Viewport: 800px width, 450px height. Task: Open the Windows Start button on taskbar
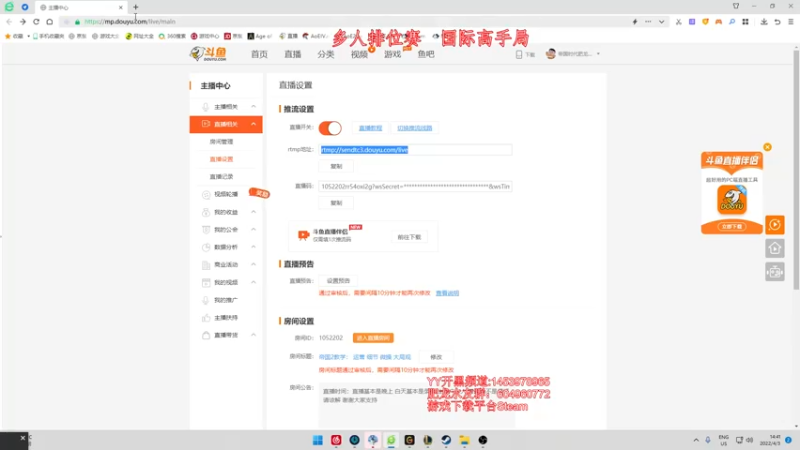click(x=317, y=440)
